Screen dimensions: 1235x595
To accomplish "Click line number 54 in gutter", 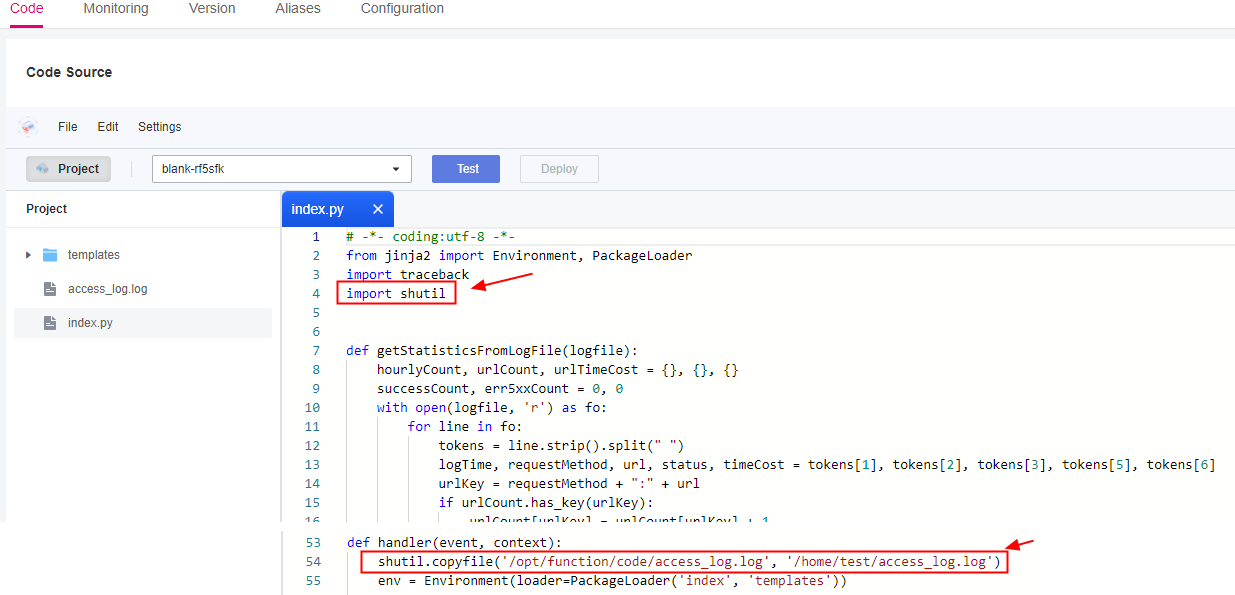I will pos(312,562).
